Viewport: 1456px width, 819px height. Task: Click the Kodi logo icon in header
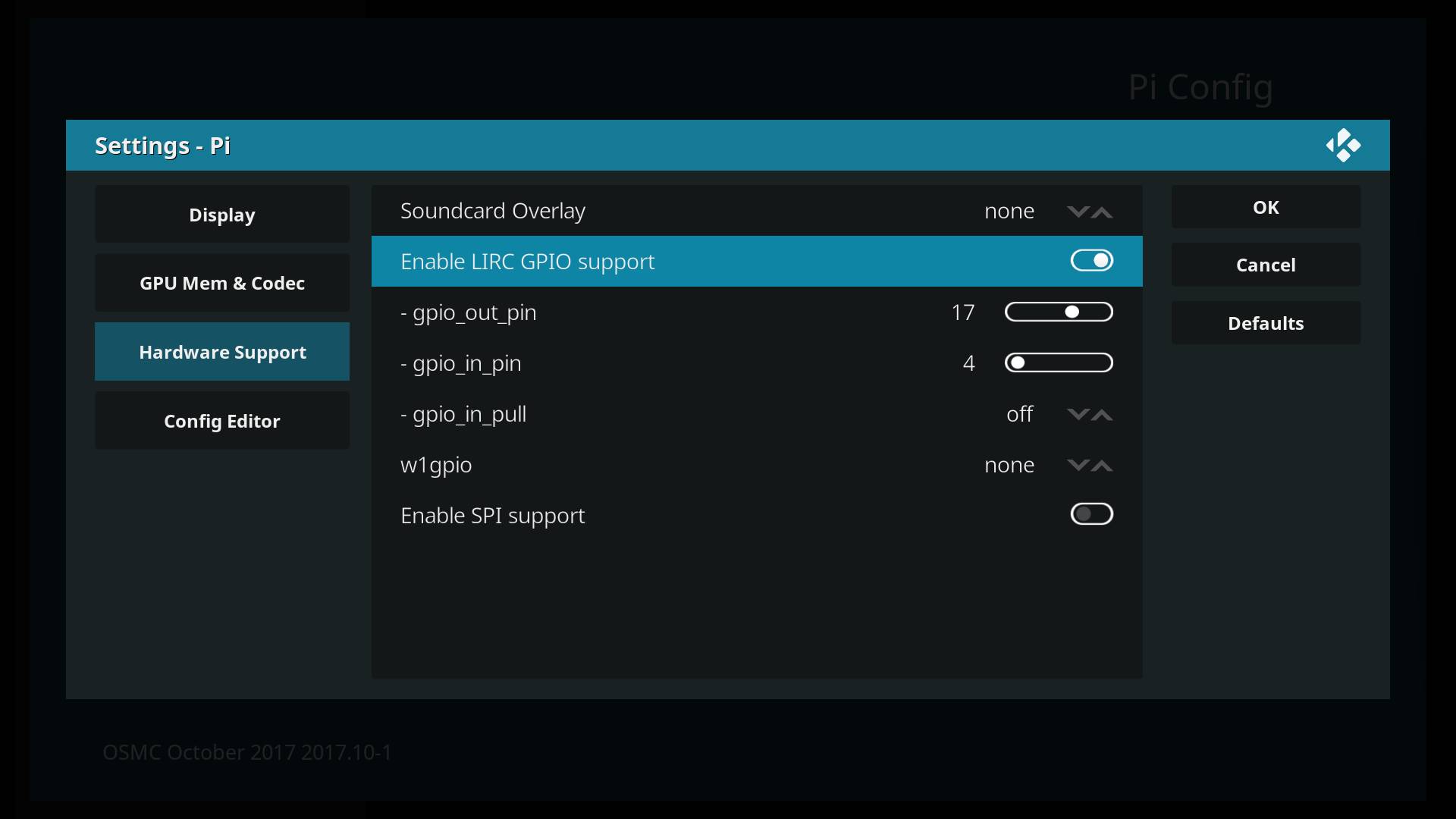point(1343,145)
